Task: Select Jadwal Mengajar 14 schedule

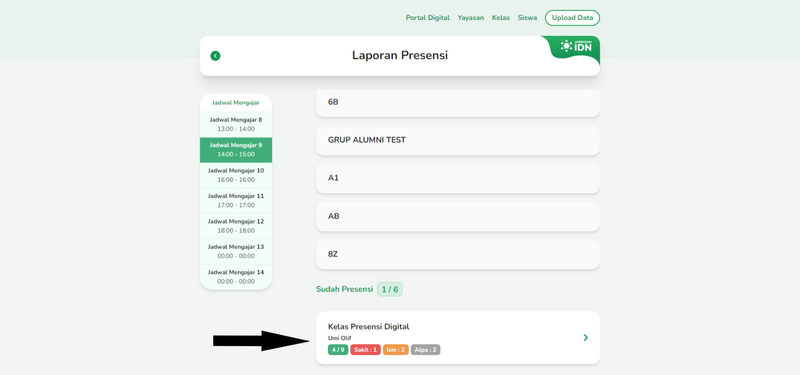Action: (236, 277)
